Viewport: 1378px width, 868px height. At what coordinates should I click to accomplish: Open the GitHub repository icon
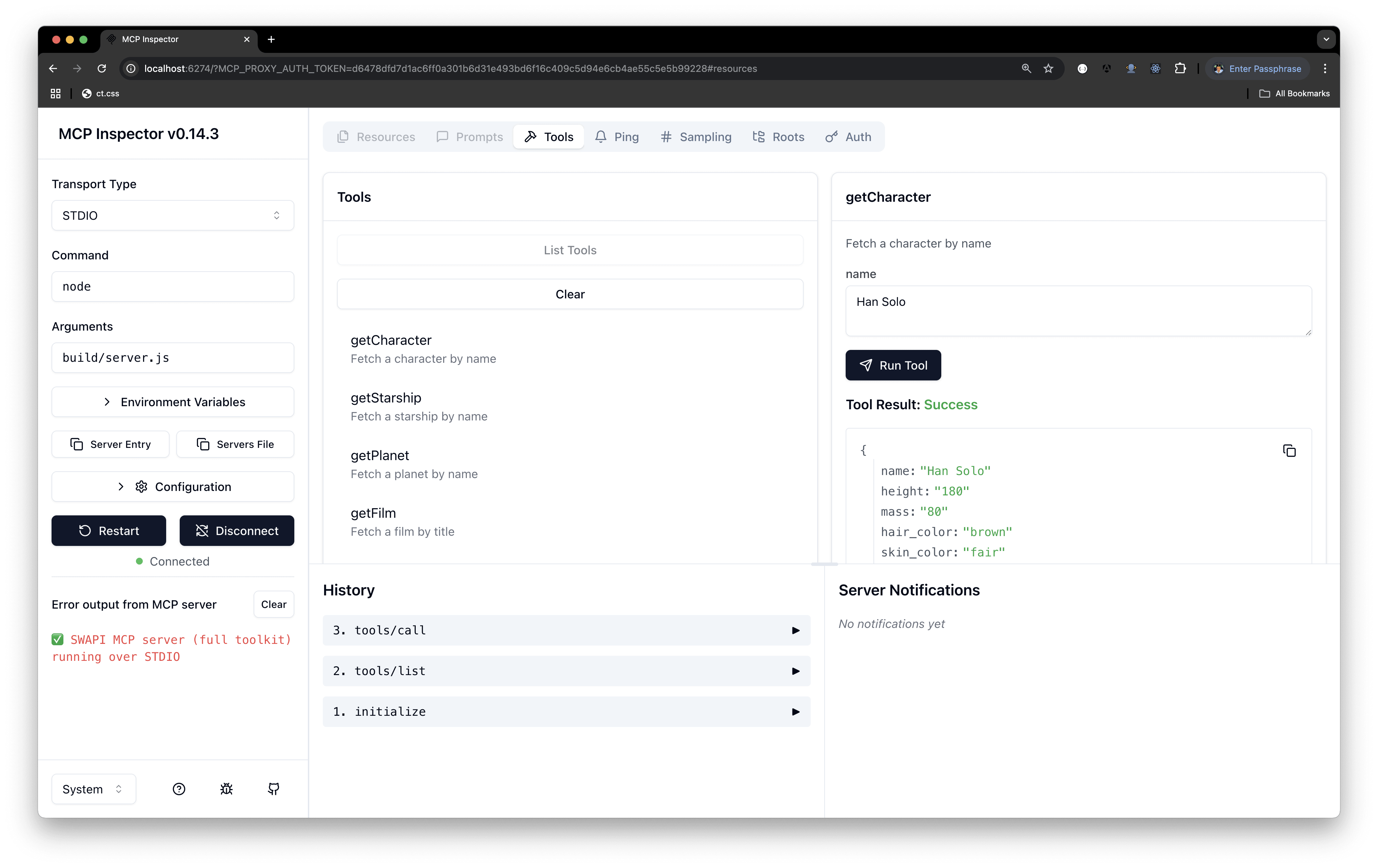coord(274,789)
